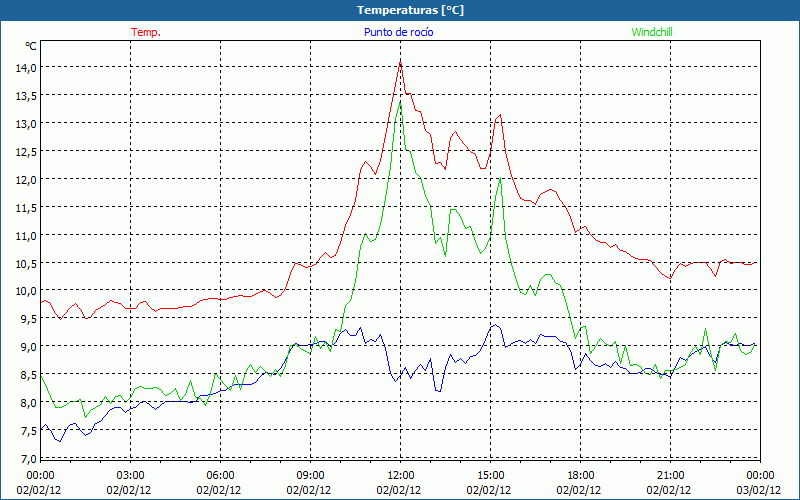Click the blue dew point peak after 15:00
This screenshot has height=500, width=800.
coord(494,324)
